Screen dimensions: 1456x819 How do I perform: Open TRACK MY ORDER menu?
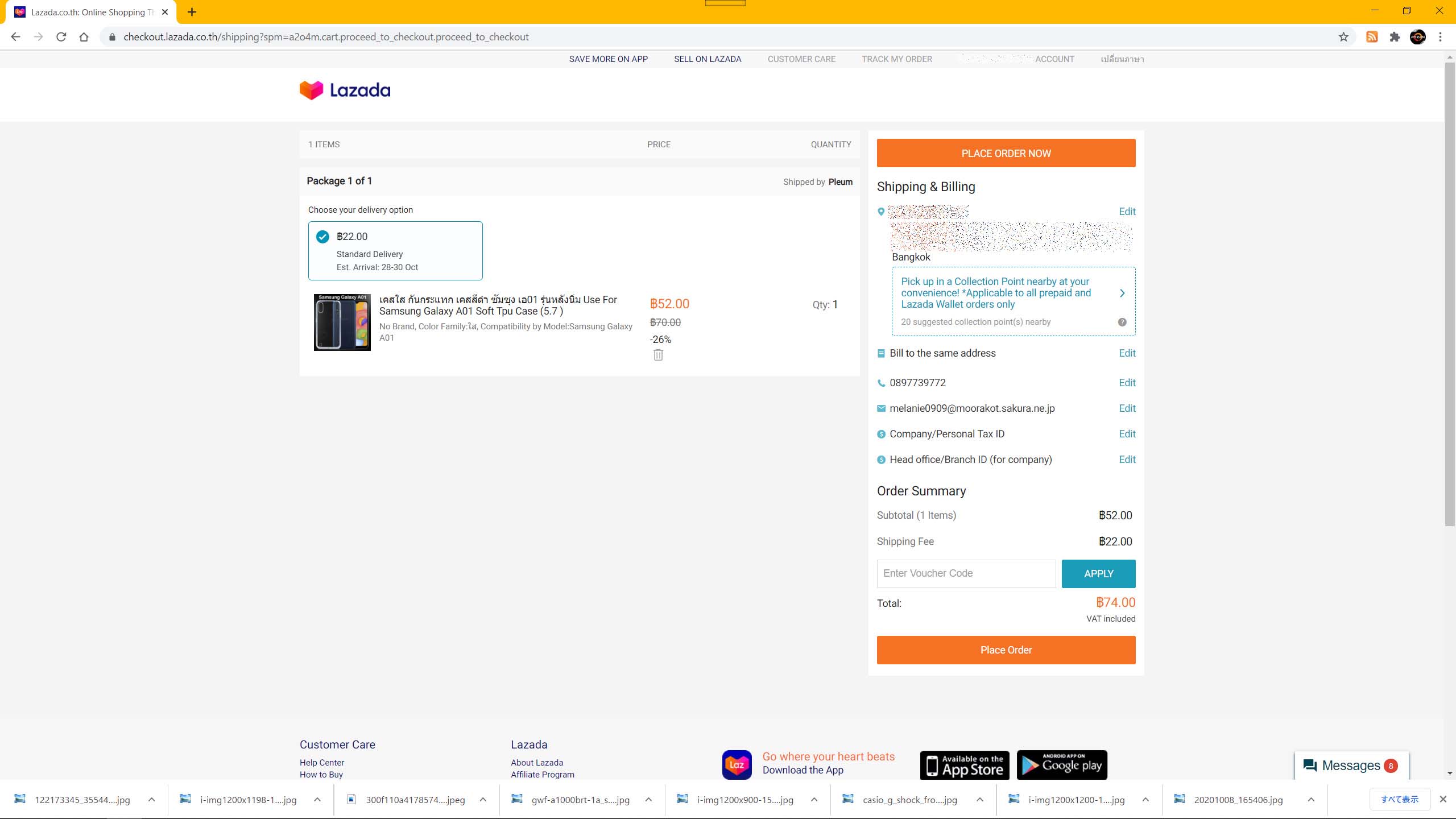pyautogui.click(x=897, y=59)
